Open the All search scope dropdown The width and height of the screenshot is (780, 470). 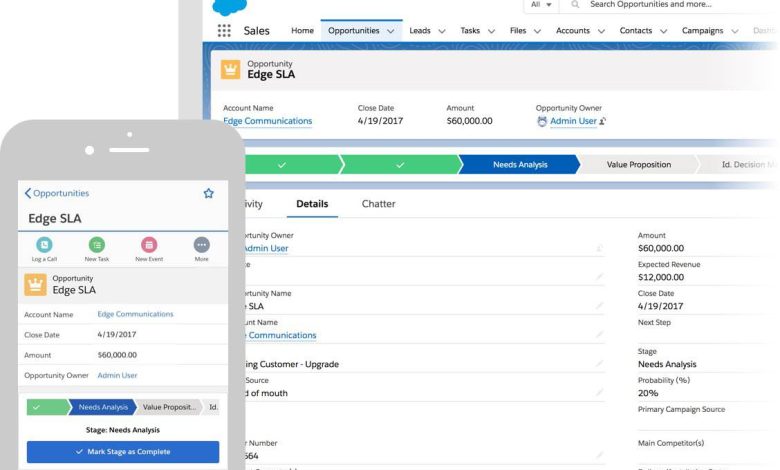click(542, 4)
